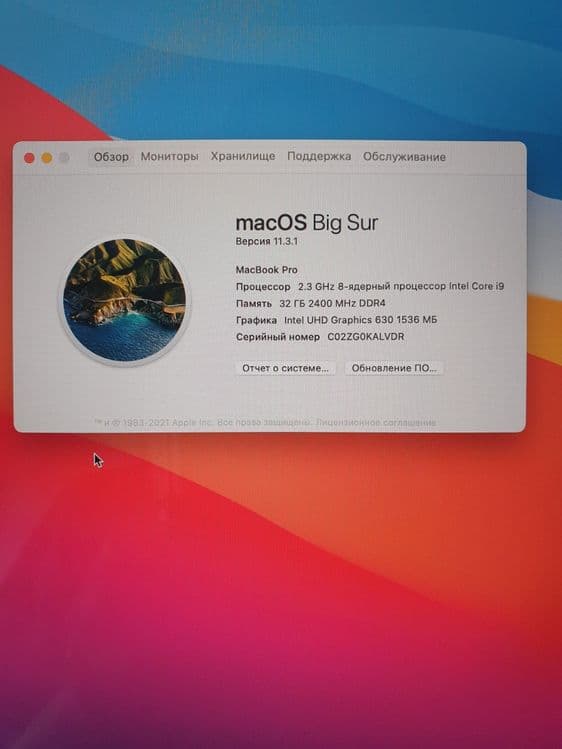
Task: Go to the Обслуживание tab
Action: pos(404,157)
